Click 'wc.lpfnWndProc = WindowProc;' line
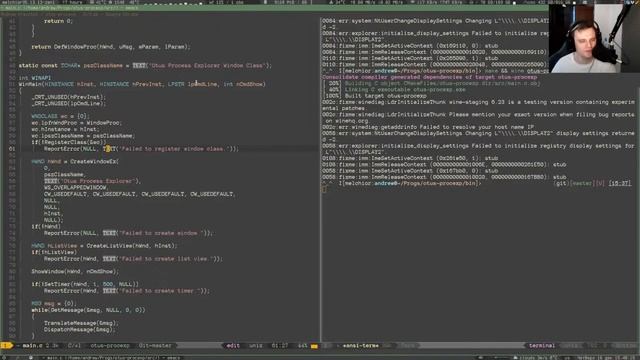 point(76,123)
